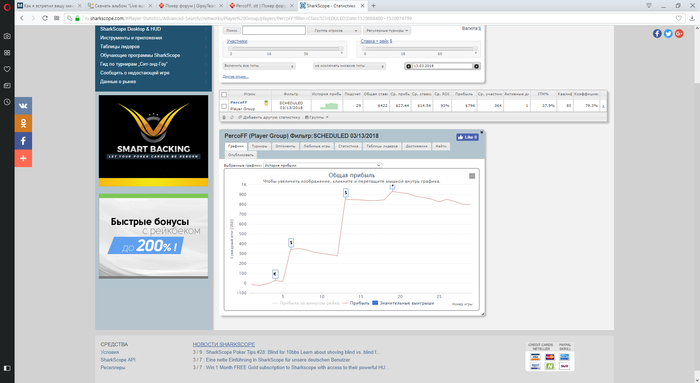
Task: Open the 'Группы' dropdown under the table
Action: (x=317, y=117)
